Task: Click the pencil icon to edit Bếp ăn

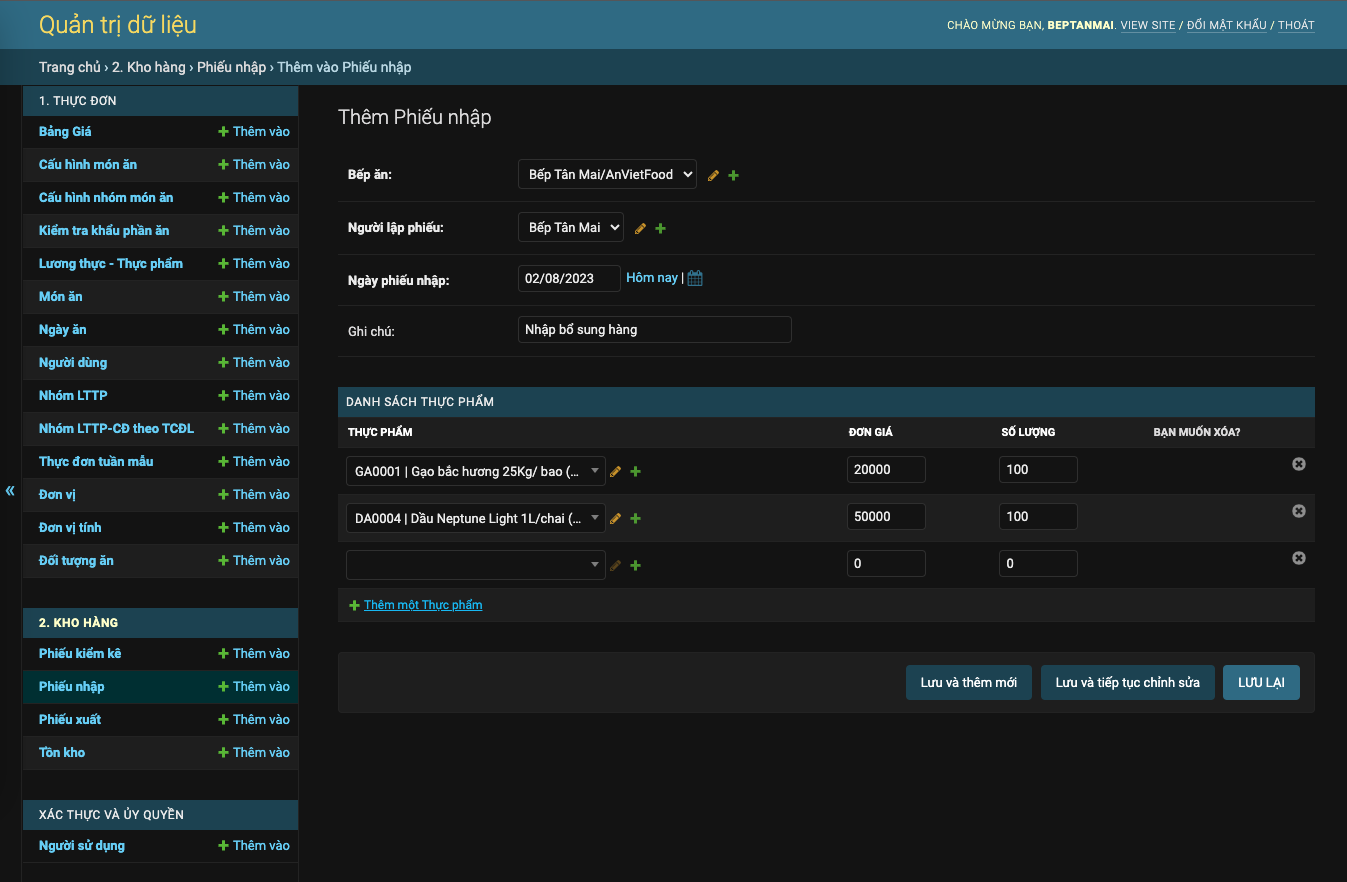Action: pyautogui.click(x=713, y=174)
